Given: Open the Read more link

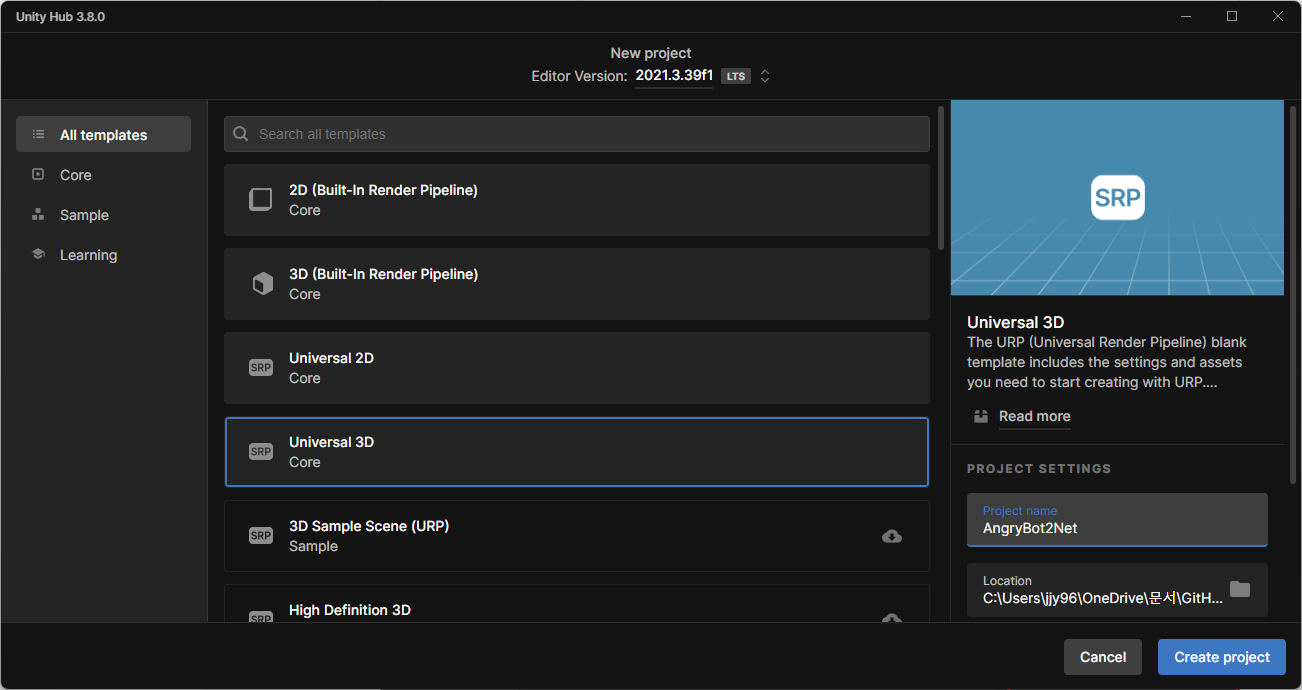Looking at the screenshot, I should click(x=1034, y=416).
